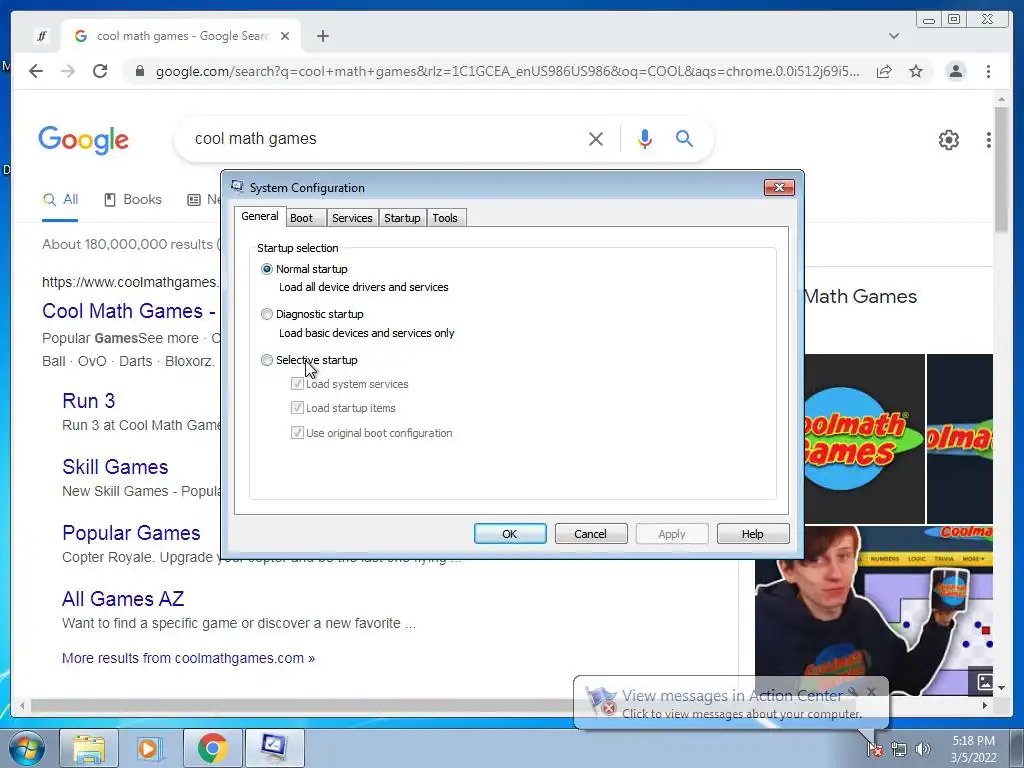Select System Configuration taskbar icon
This screenshot has width=1024, height=768.
[274, 748]
